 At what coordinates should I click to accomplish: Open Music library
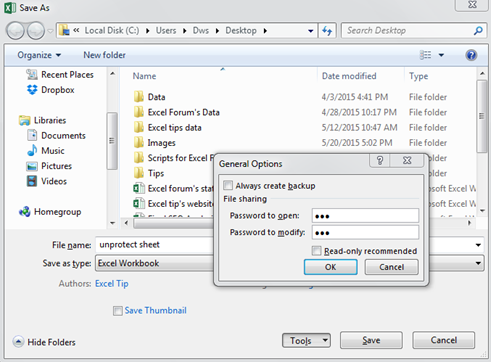click(x=46, y=151)
